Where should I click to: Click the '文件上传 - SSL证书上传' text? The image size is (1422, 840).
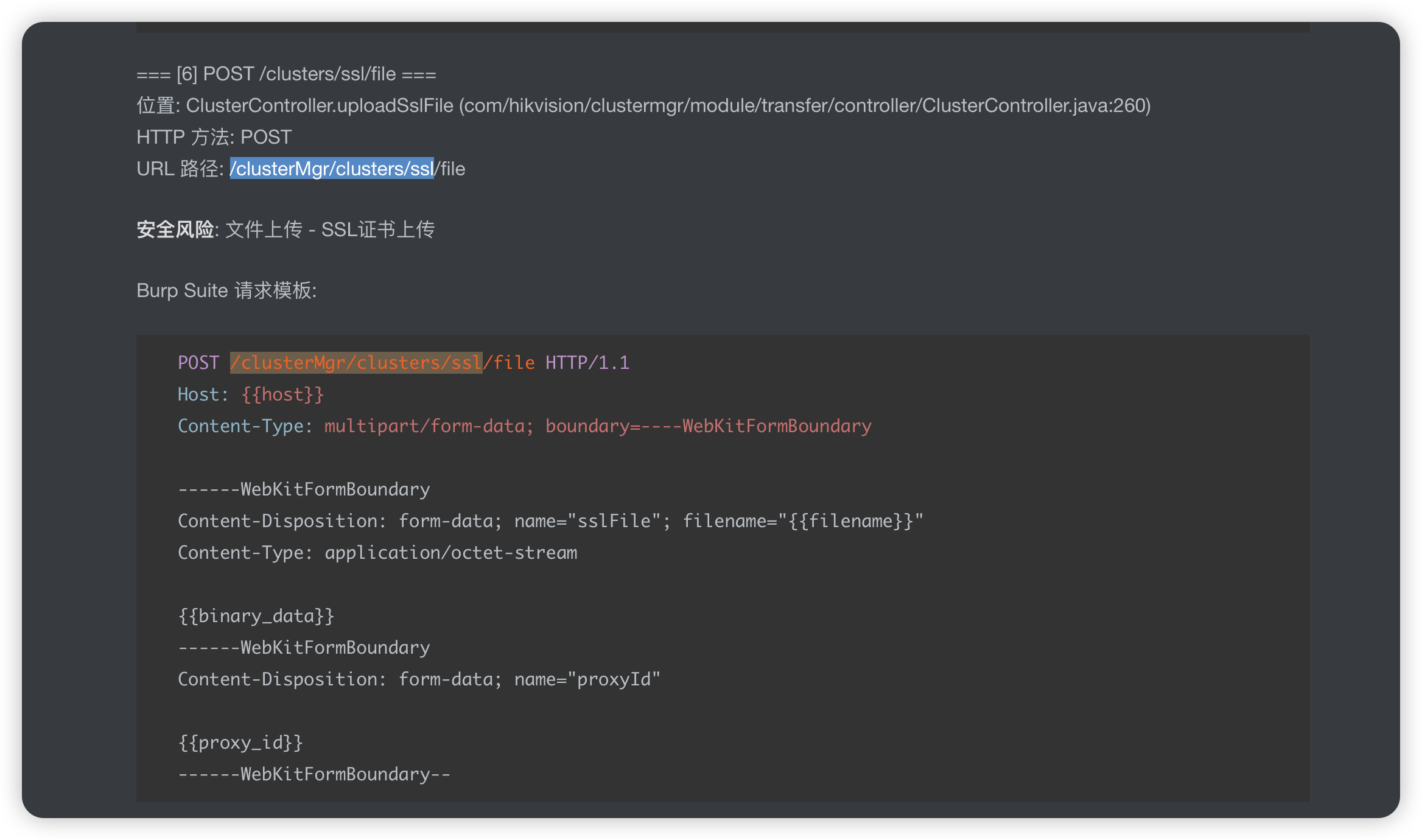[329, 230]
